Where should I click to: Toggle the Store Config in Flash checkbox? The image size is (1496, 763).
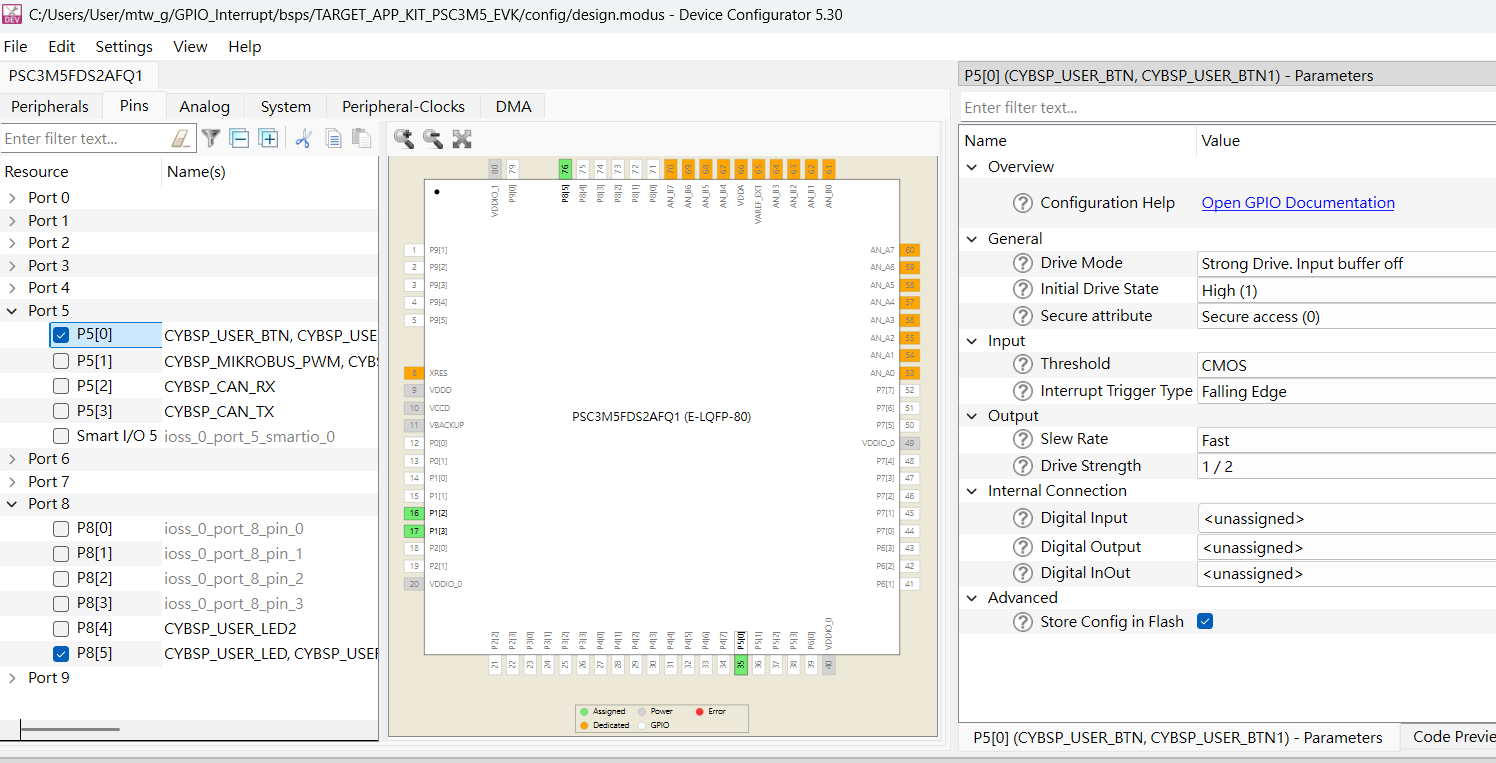(x=1205, y=621)
